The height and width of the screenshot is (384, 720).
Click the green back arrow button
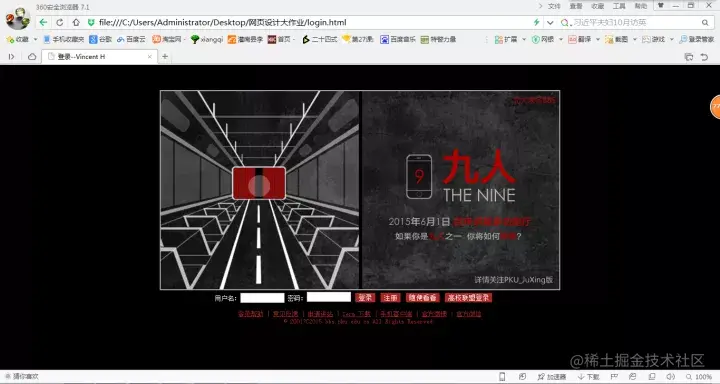tap(43, 22)
